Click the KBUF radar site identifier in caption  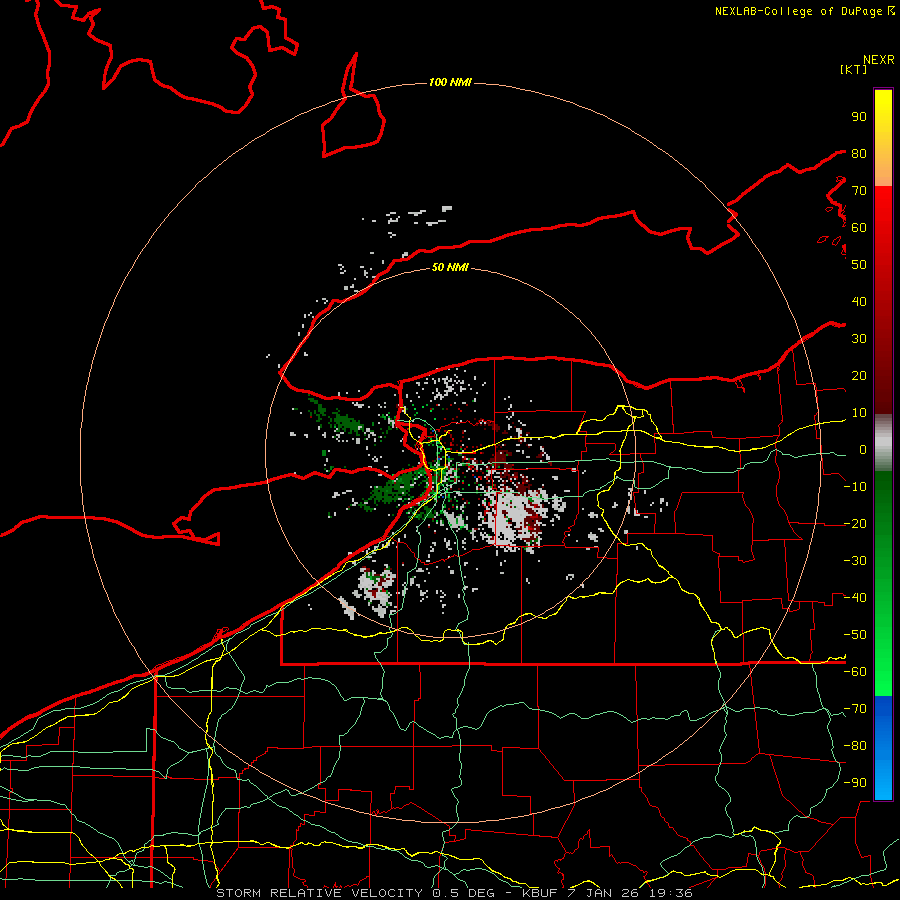click(x=541, y=893)
